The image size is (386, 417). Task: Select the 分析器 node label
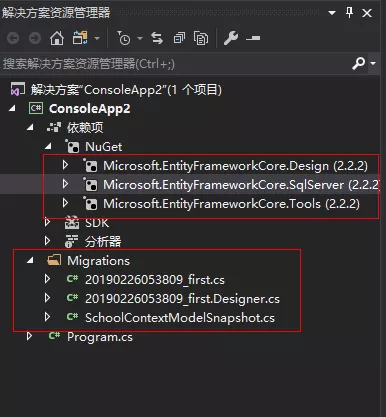tap(103, 242)
